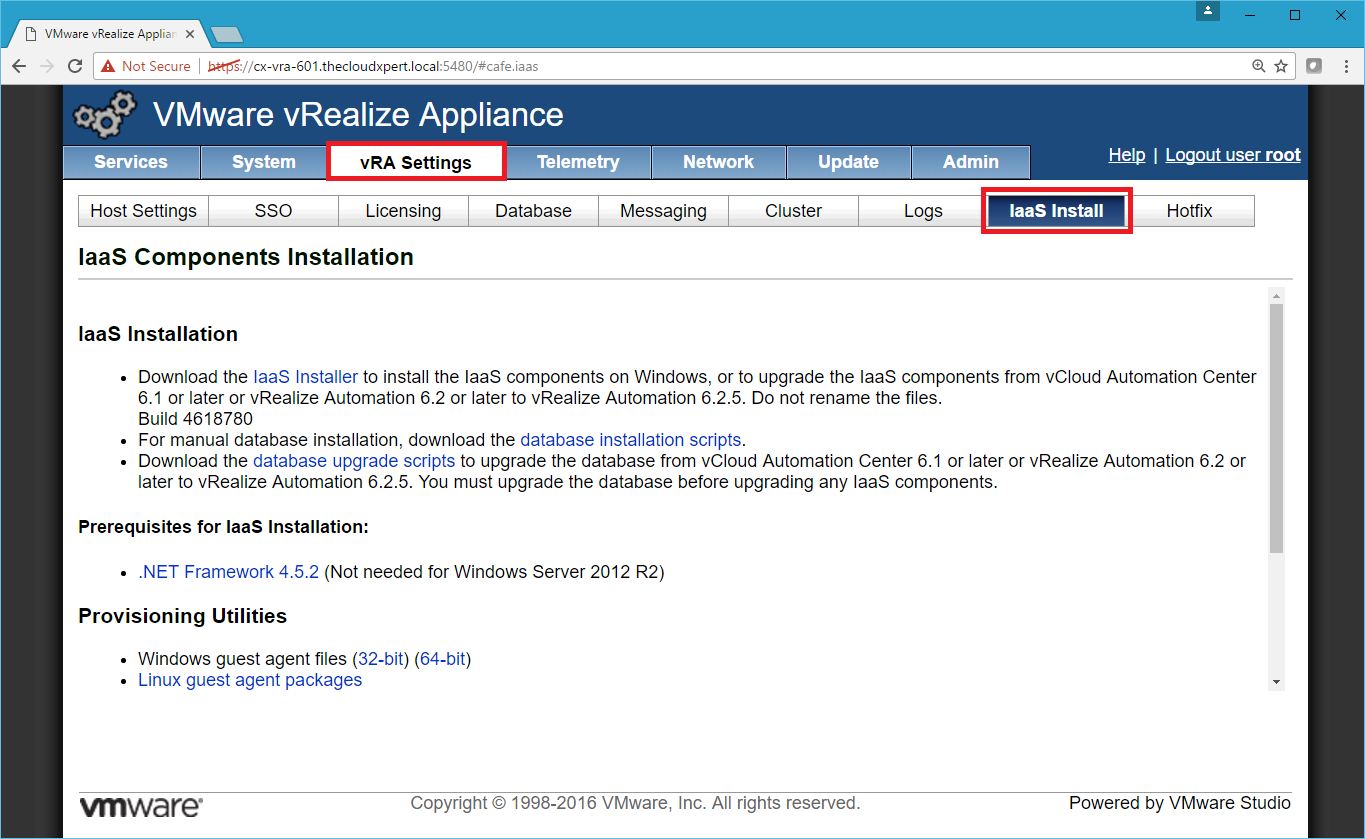
Task: Bookmark this page with the star icon
Action: [x=1281, y=66]
